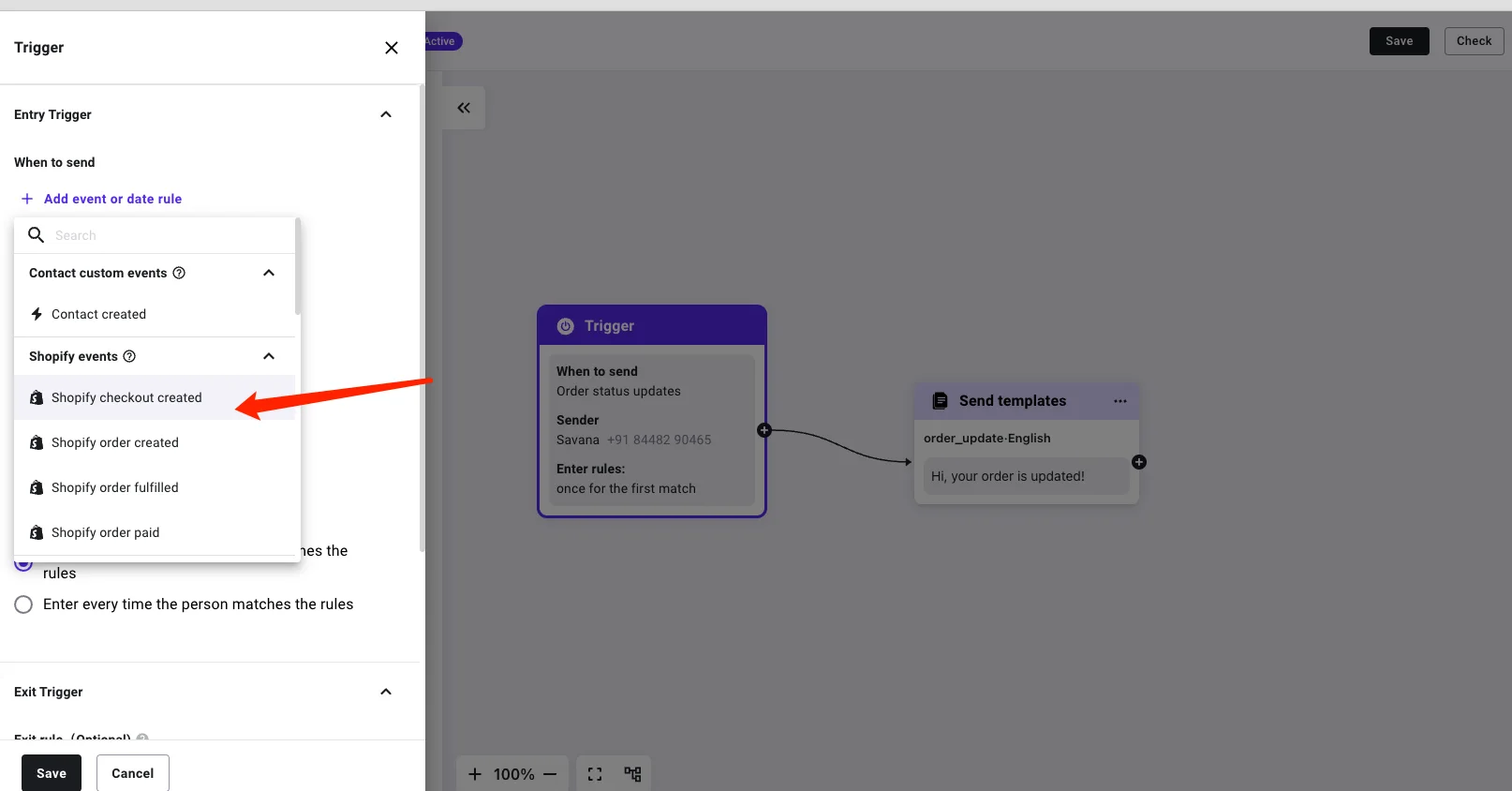
Task: Select the Contact created event
Action: [x=155, y=314]
